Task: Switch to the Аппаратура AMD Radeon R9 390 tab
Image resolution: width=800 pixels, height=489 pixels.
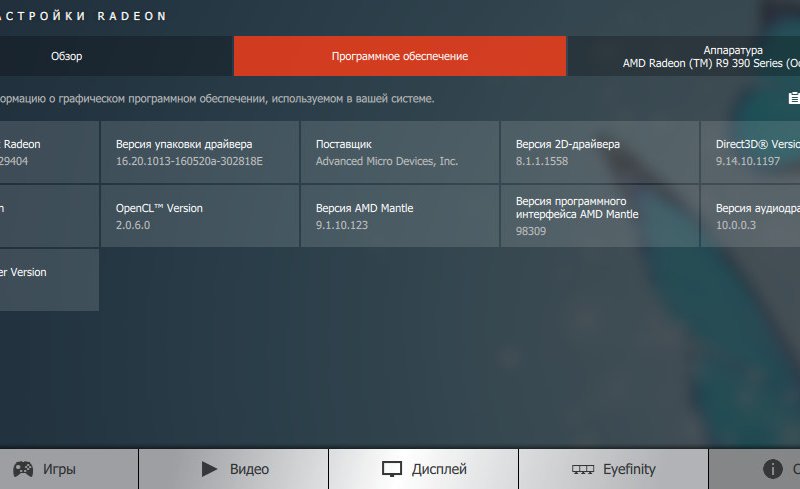Action: 684,56
